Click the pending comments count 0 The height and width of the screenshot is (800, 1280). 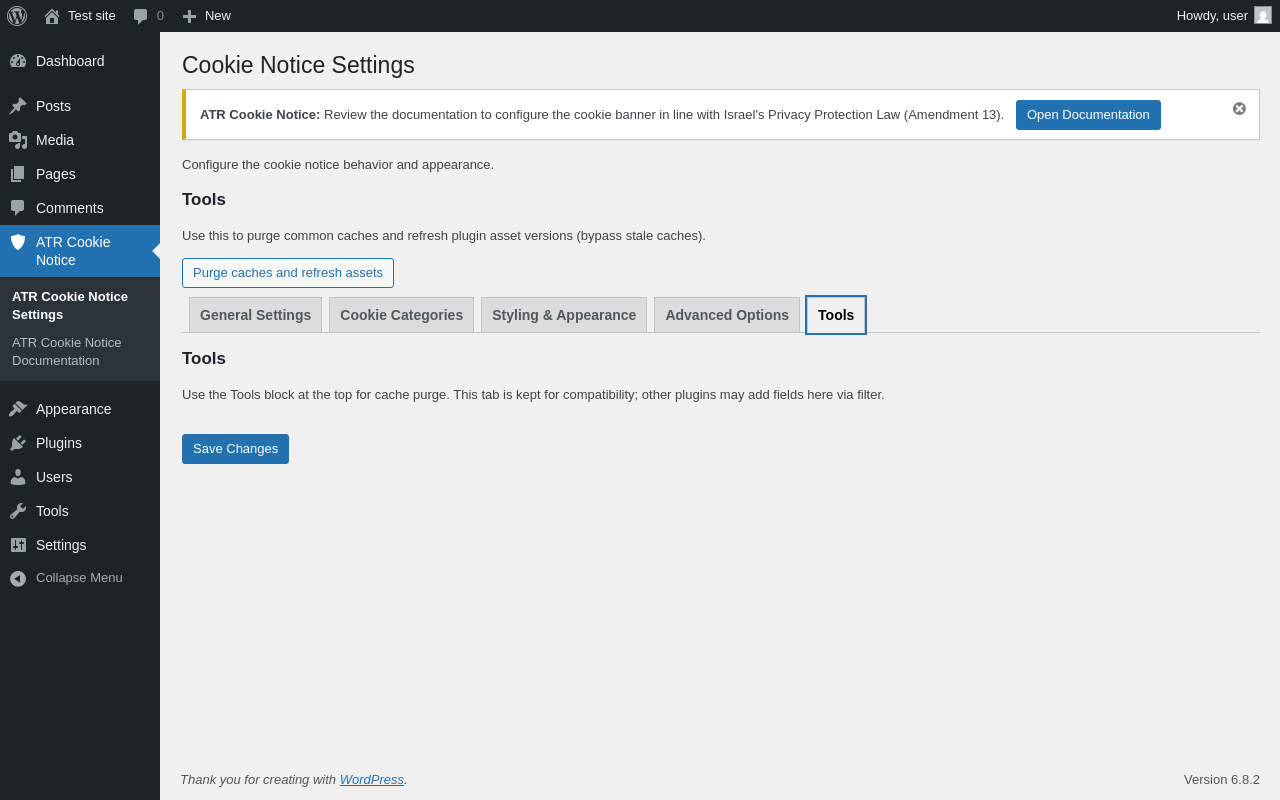tap(160, 16)
